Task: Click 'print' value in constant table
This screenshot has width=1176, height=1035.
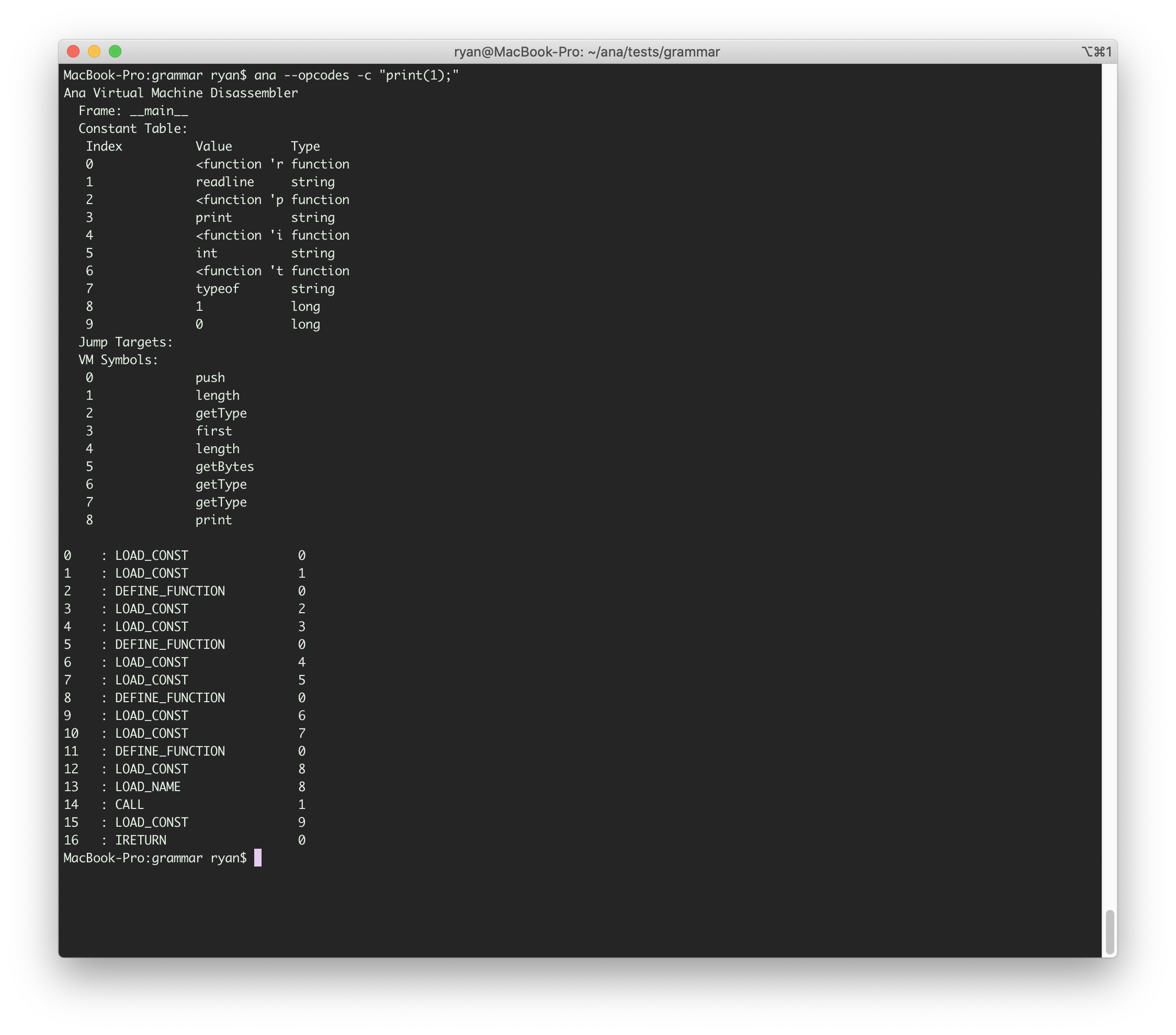Action: coord(214,218)
